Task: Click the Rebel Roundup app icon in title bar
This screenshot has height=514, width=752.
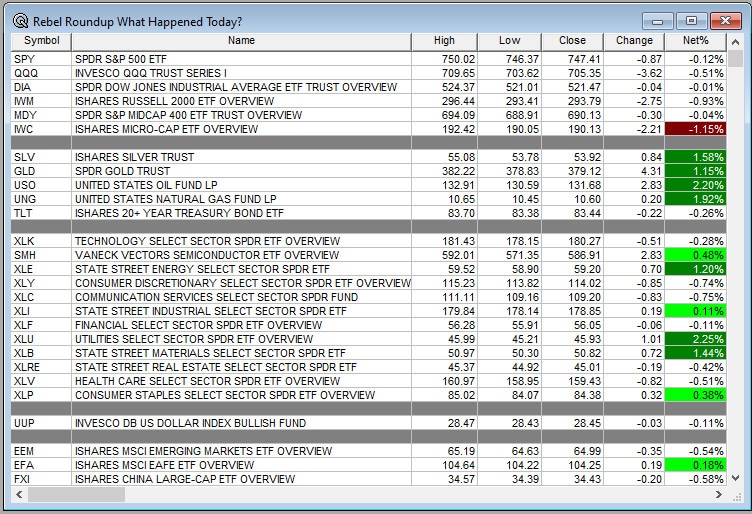Action: click(21, 21)
